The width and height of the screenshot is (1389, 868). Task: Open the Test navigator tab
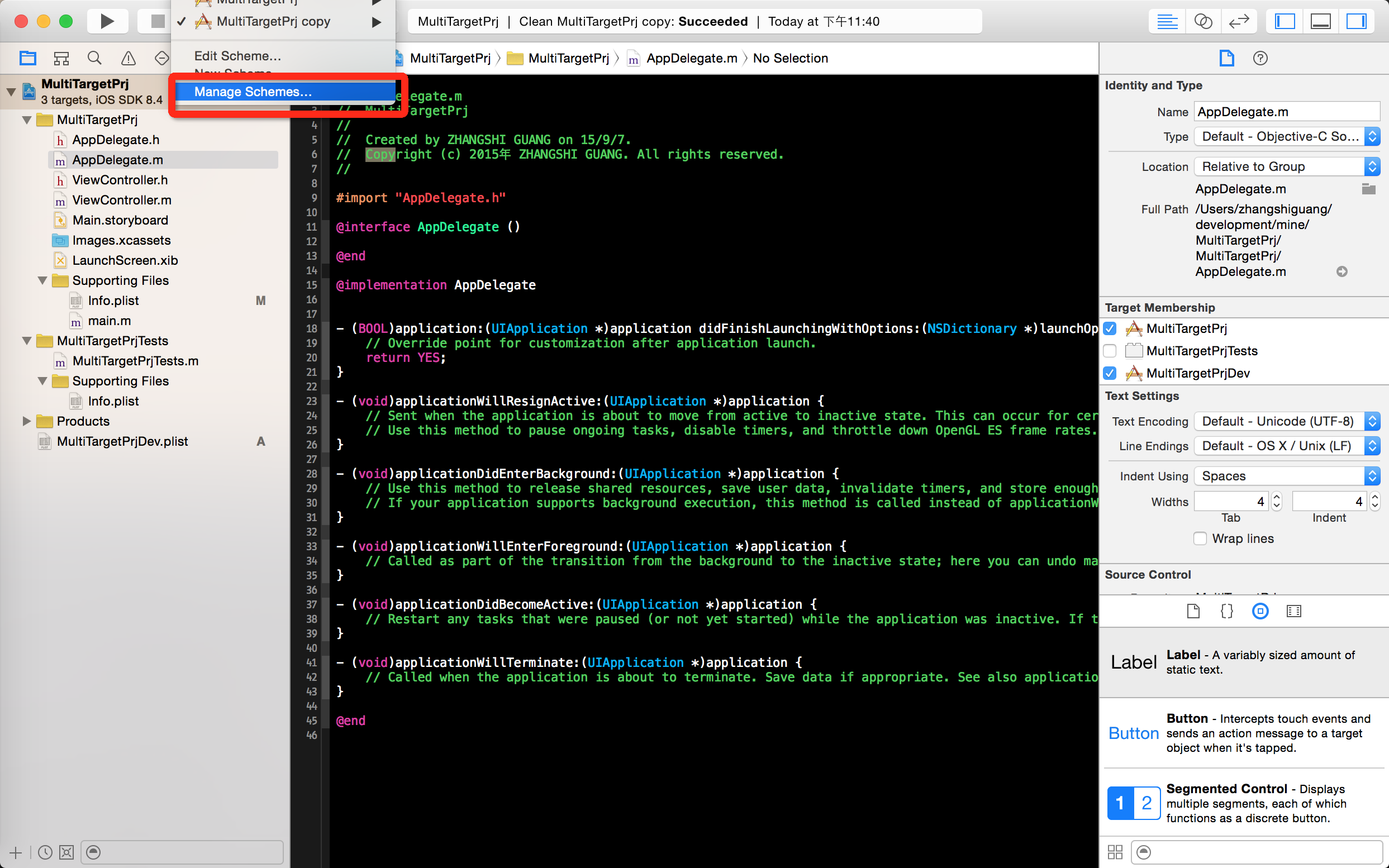coord(161,58)
